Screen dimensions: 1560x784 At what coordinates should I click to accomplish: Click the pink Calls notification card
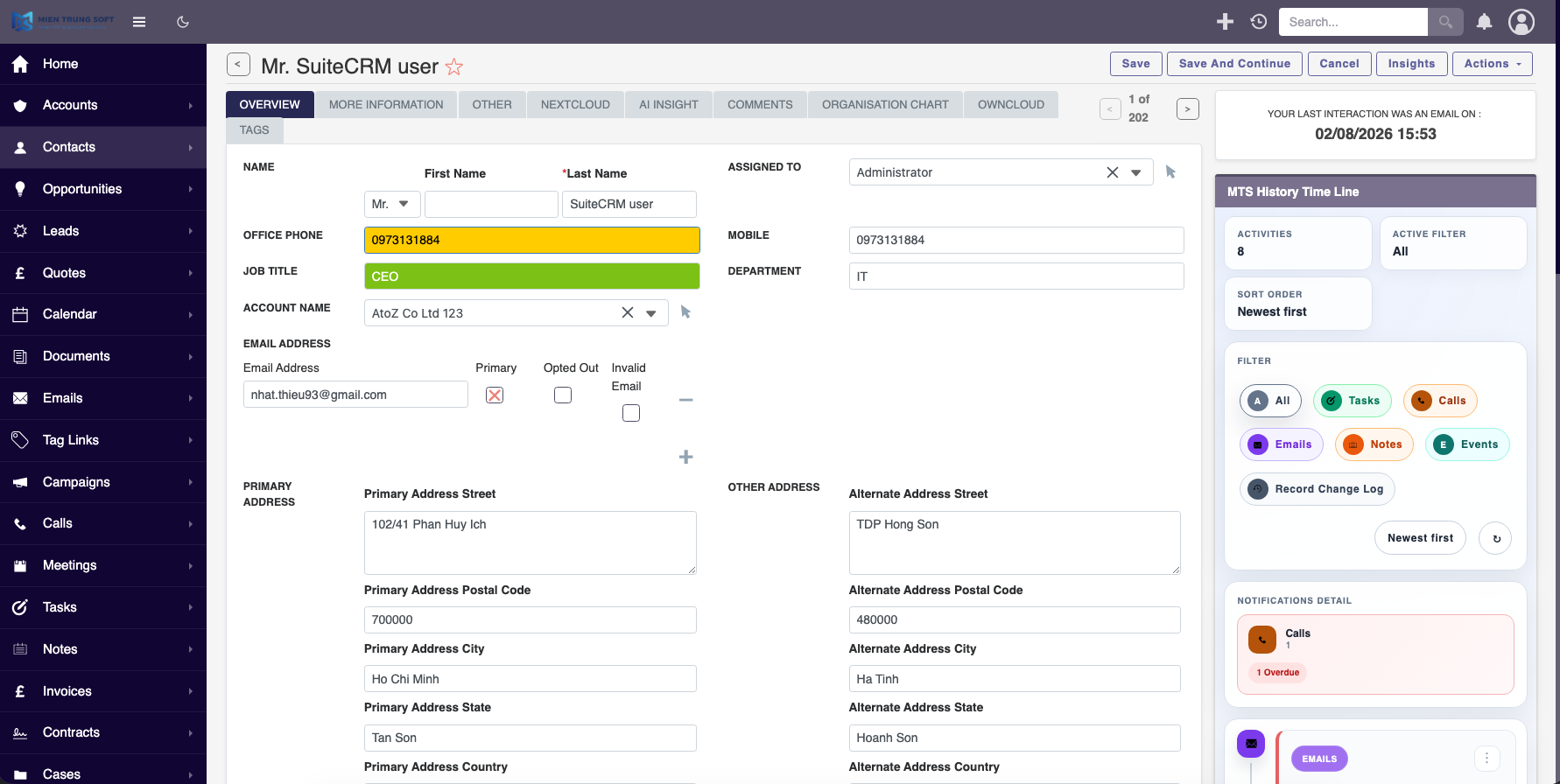[1375, 654]
